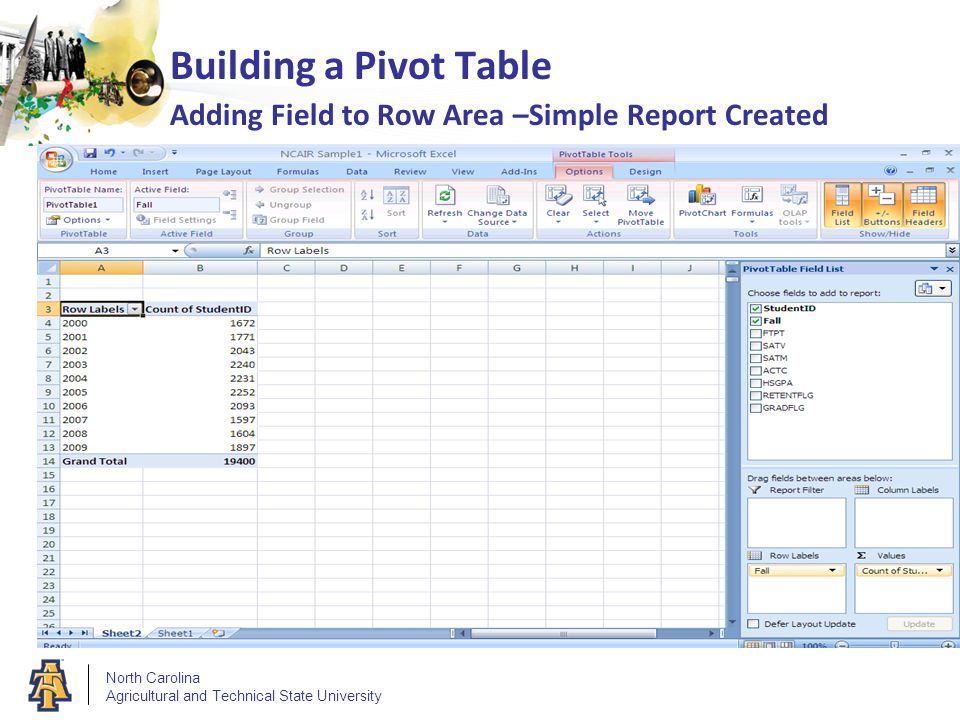Click first sheet navigation arrow
960x720 pixels.
45,633
